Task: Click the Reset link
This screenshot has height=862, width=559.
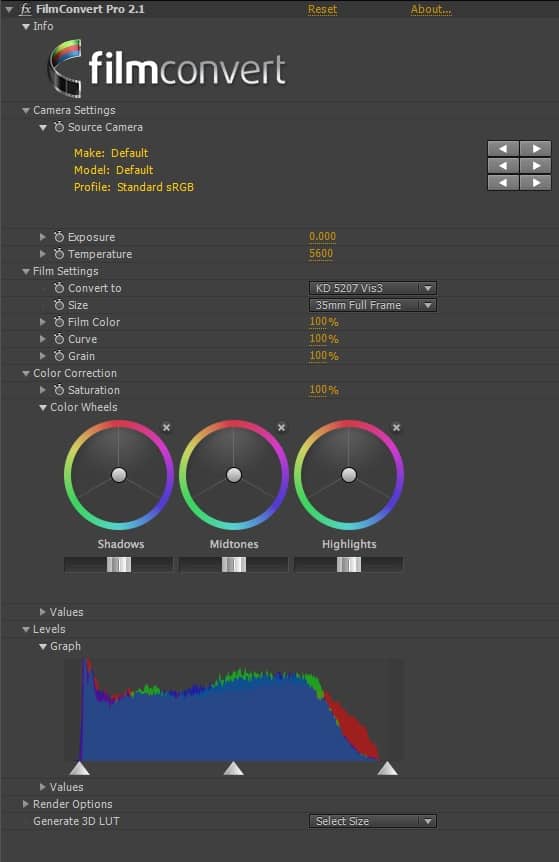Action: pyautogui.click(x=322, y=9)
